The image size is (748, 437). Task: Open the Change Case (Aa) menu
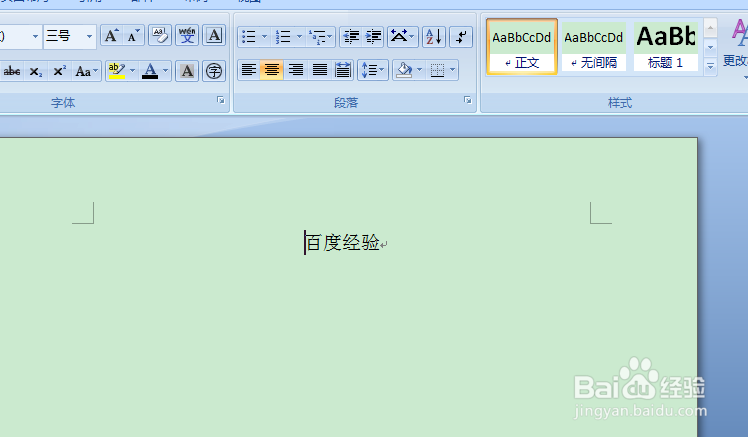click(86, 72)
